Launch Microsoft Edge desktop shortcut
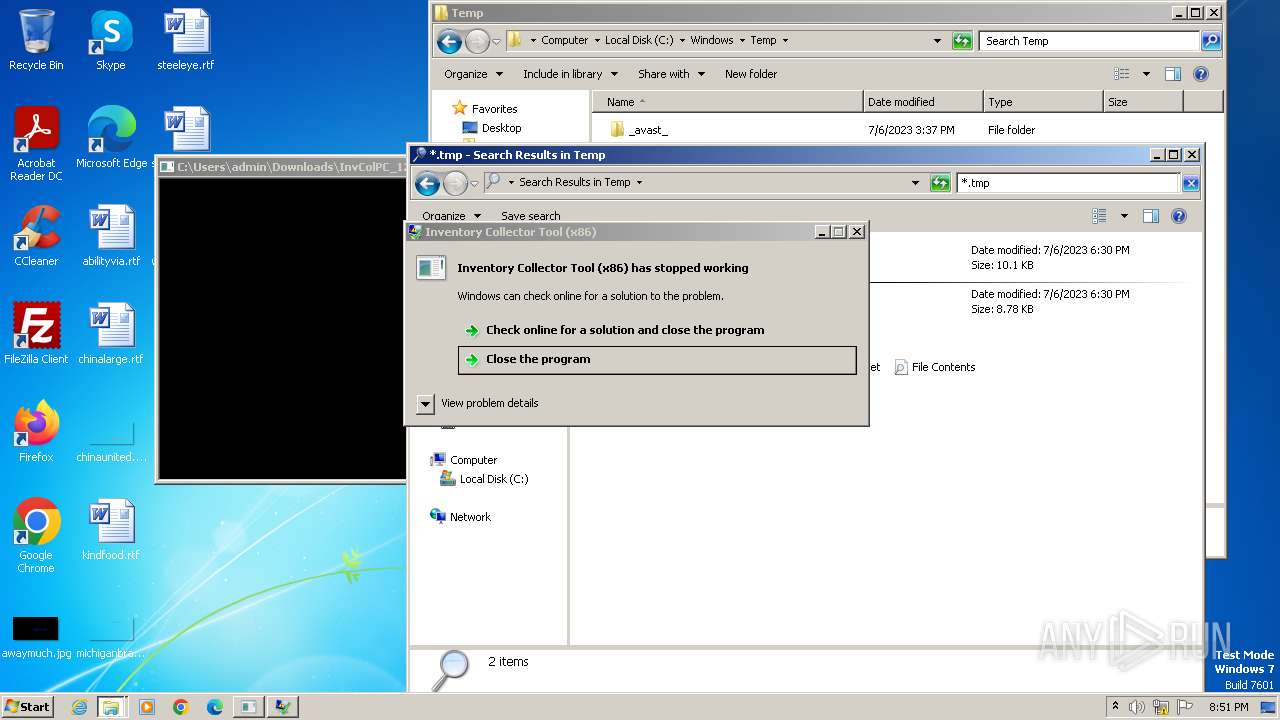Viewport: 1280px width, 720px height. 111,138
